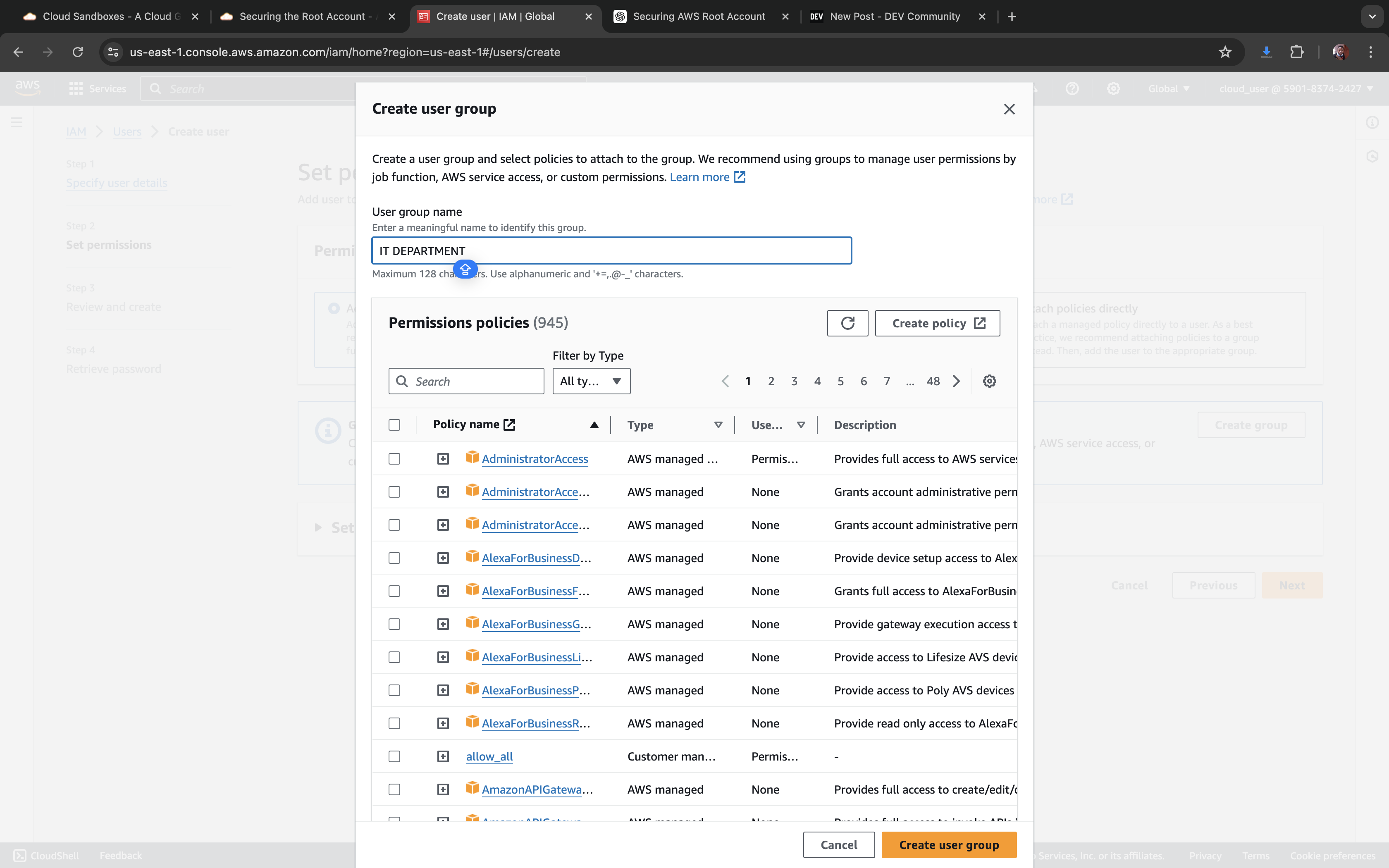
Task: Open the browser extensions puzzle icon
Action: (1296, 52)
